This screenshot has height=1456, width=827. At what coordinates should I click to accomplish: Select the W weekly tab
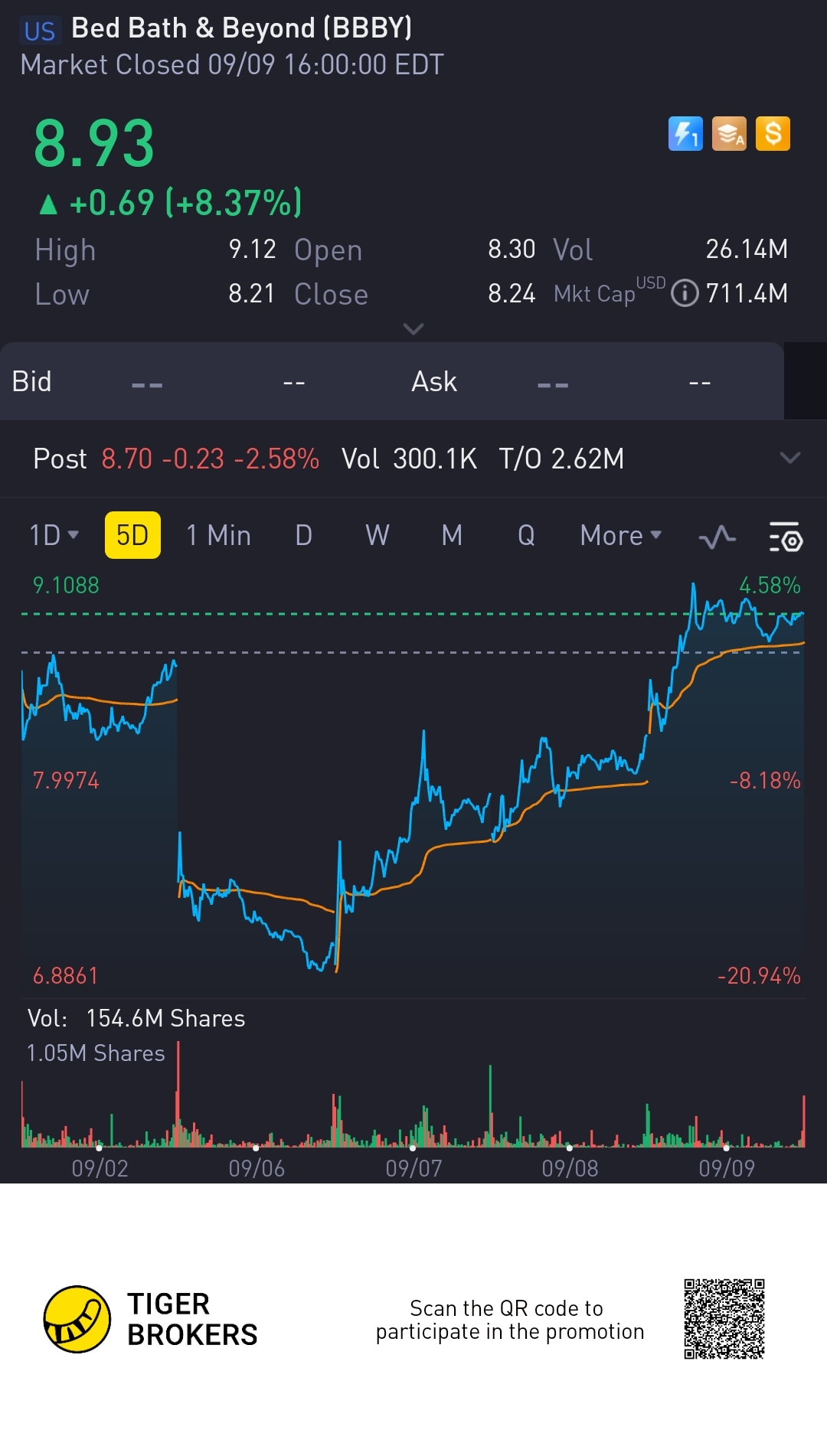click(378, 535)
